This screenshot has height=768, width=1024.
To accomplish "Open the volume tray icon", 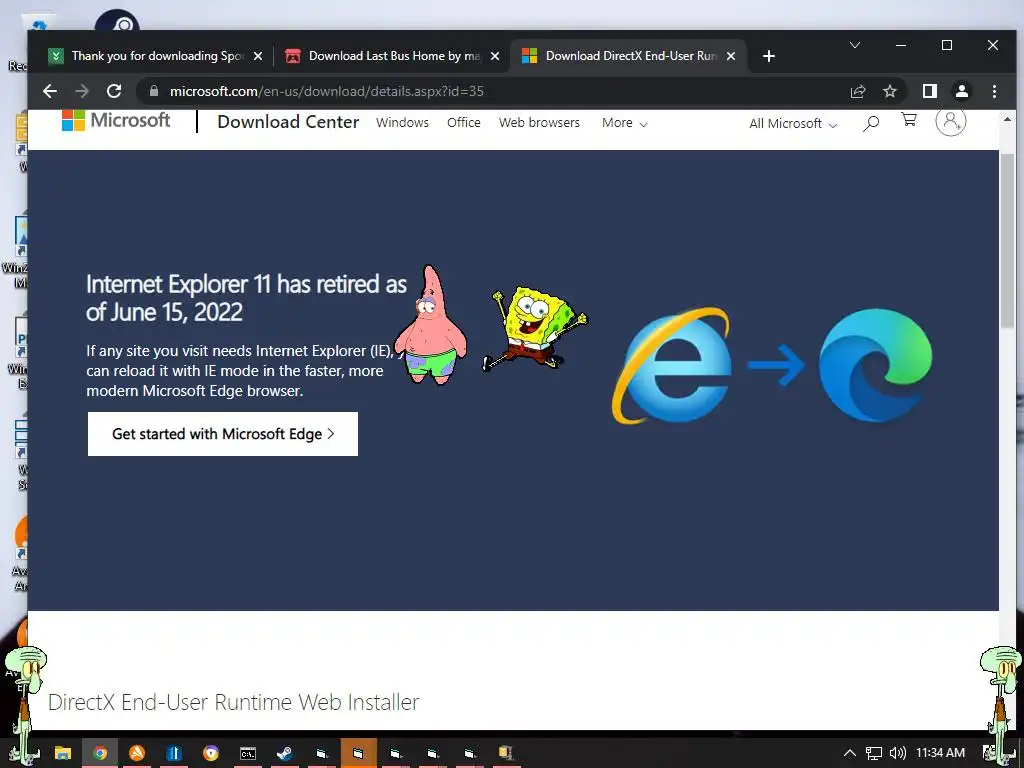I will coord(897,753).
